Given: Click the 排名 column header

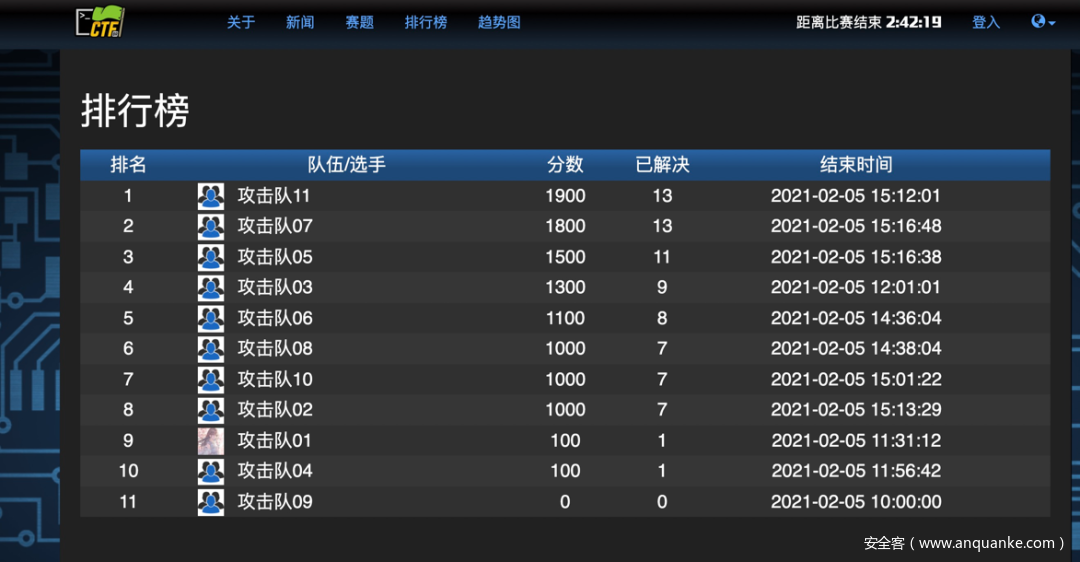Looking at the screenshot, I should click(128, 165).
